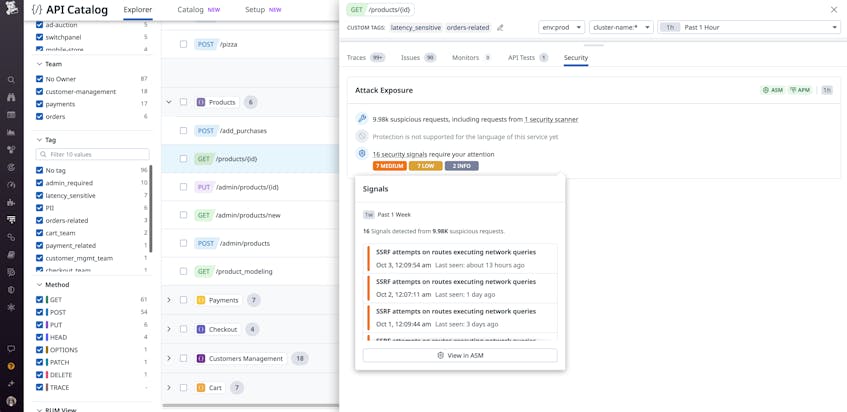This screenshot has height=412, width=847.
Task: Open the Traces tab
Action: click(x=366, y=57)
